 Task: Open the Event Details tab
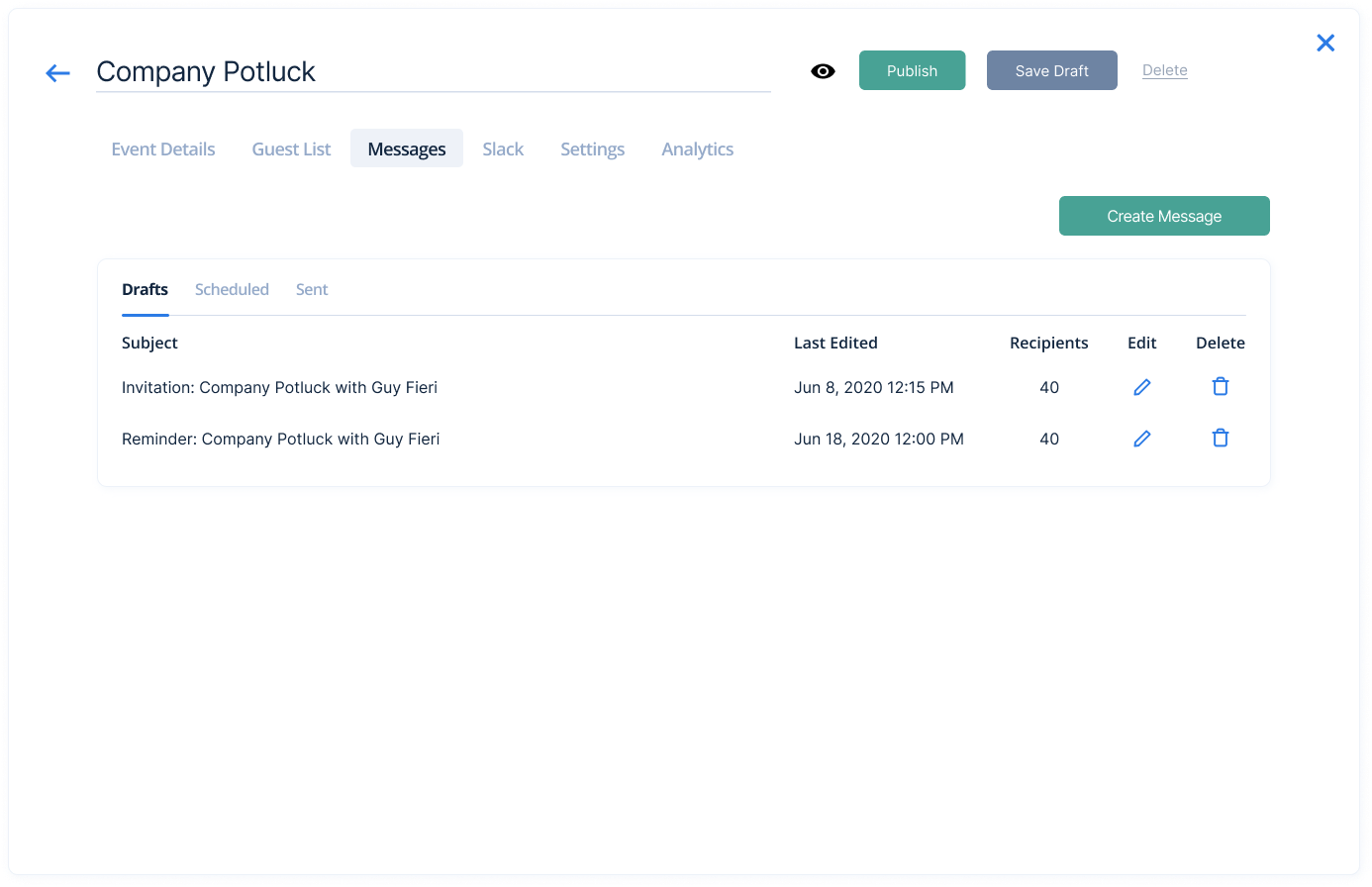(x=163, y=148)
